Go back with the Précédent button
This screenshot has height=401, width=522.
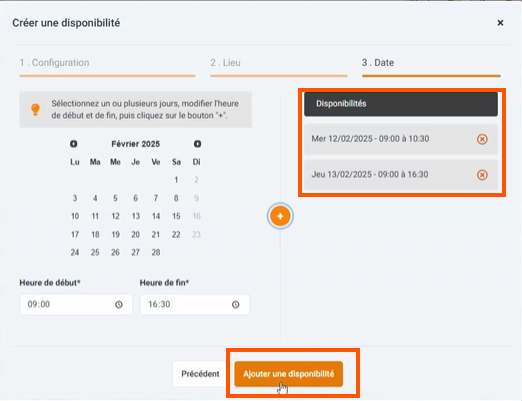point(200,374)
